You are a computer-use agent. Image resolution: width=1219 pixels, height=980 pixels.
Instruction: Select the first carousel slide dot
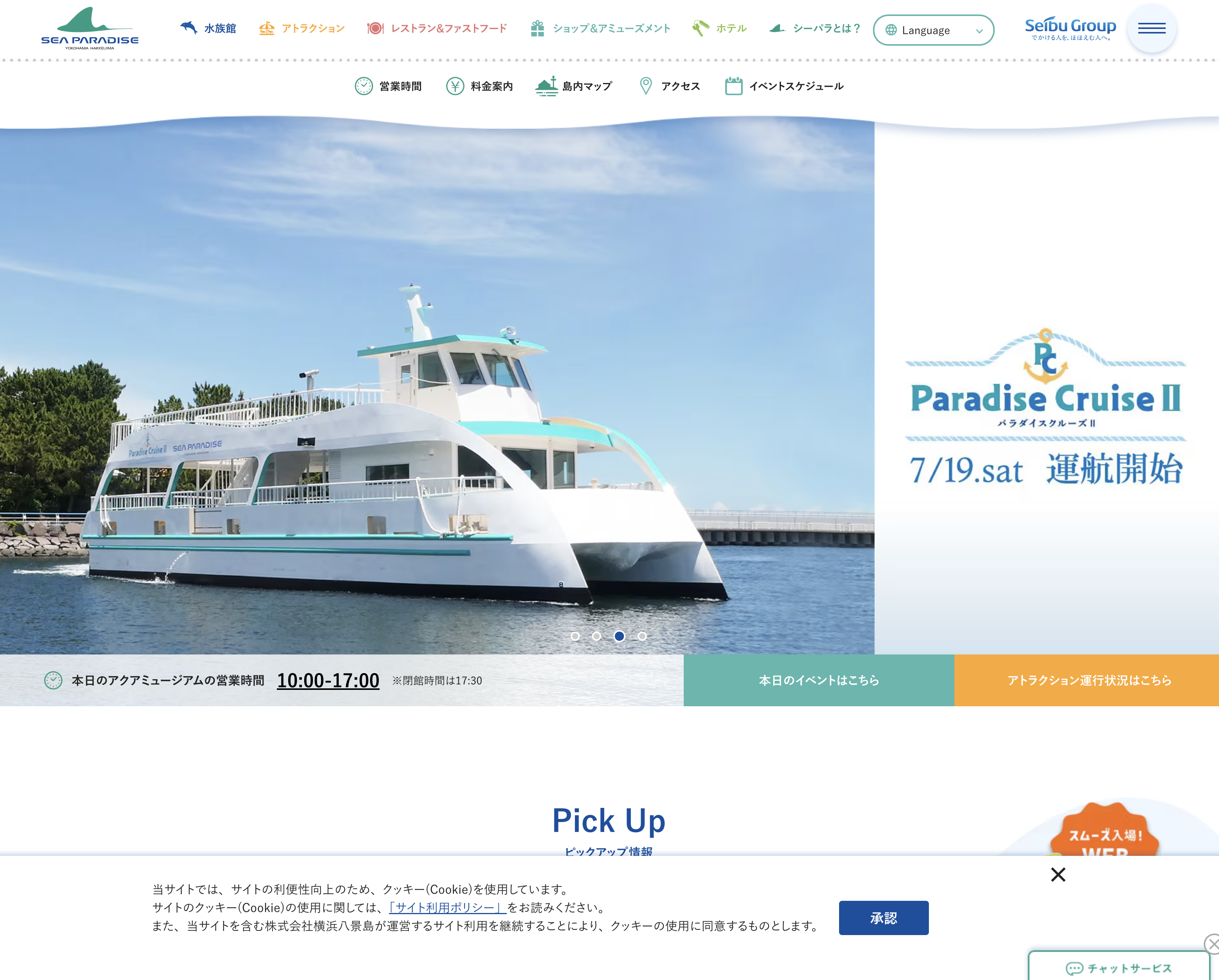pos(575,636)
